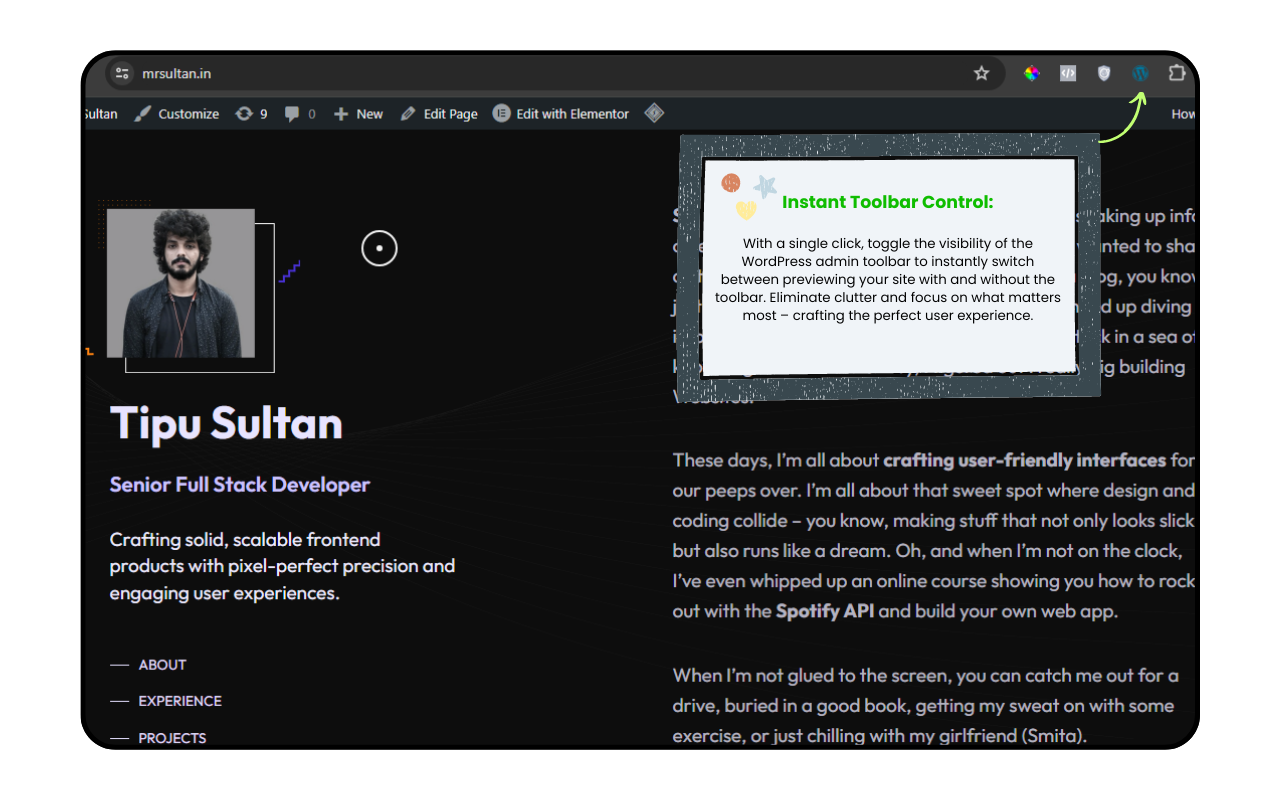
Task: Click the code </> extension icon
Action: pos(1067,73)
